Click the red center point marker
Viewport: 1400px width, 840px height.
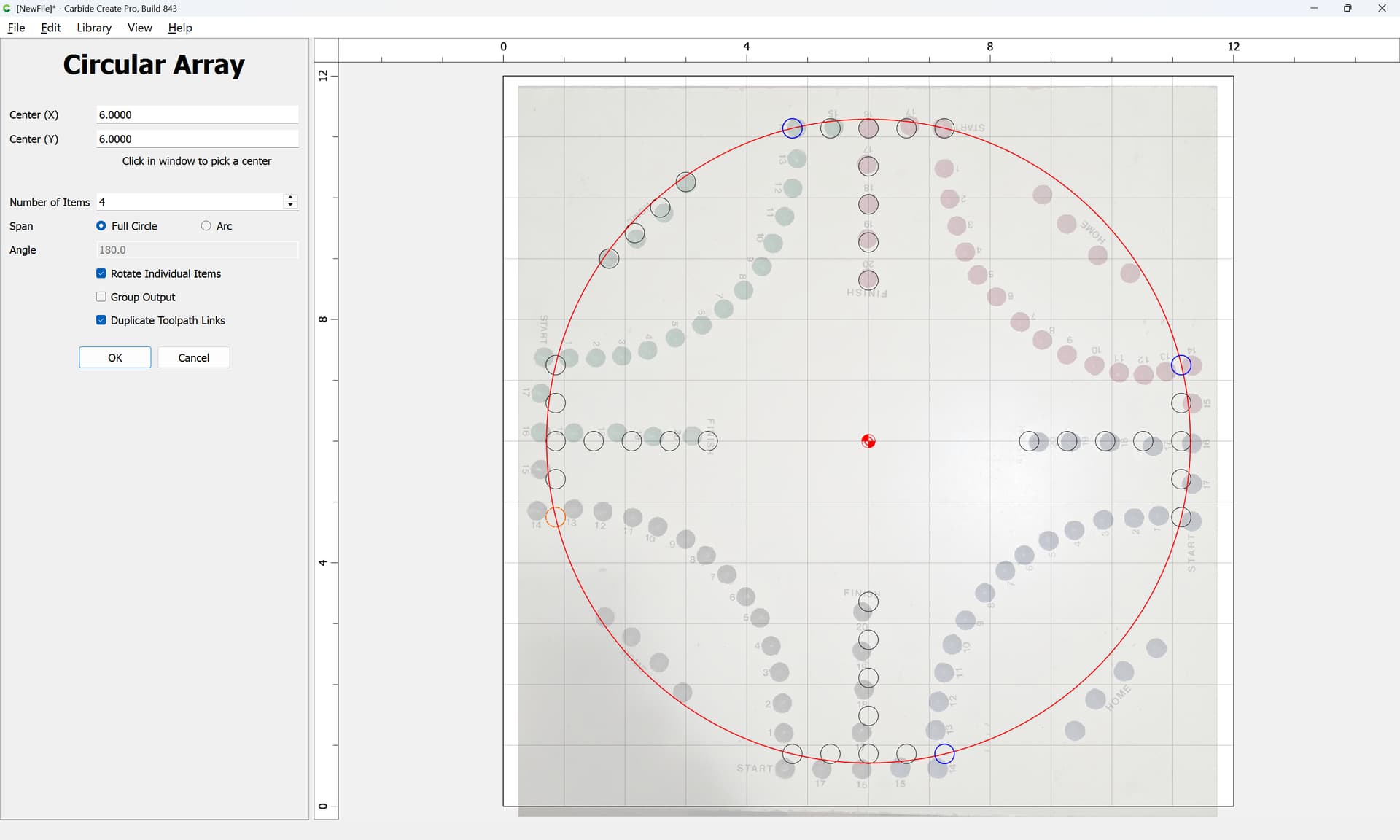pyautogui.click(x=868, y=441)
